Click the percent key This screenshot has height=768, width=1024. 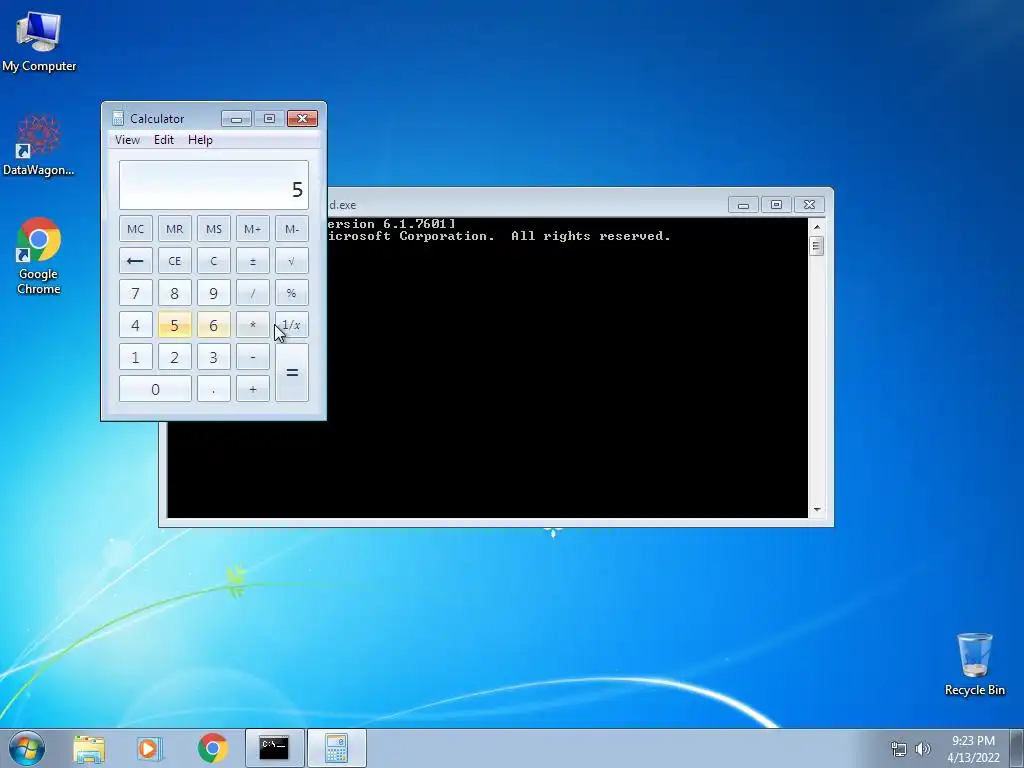coord(292,293)
